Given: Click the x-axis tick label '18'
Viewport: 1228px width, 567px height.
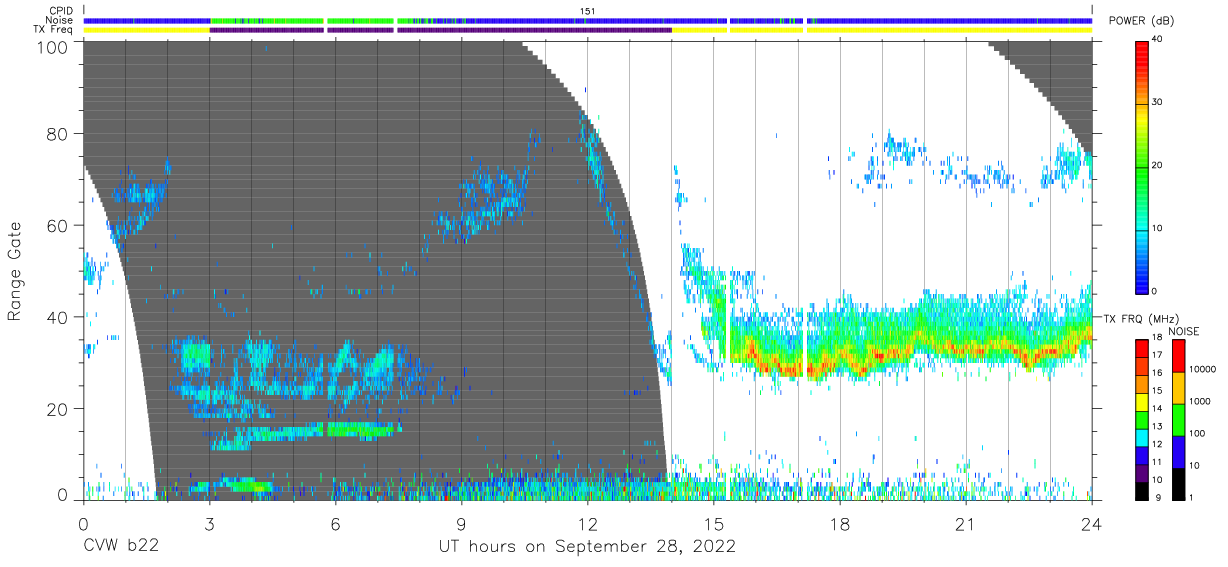Looking at the screenshot, I should pyautogui.click(x=839, y=524).
